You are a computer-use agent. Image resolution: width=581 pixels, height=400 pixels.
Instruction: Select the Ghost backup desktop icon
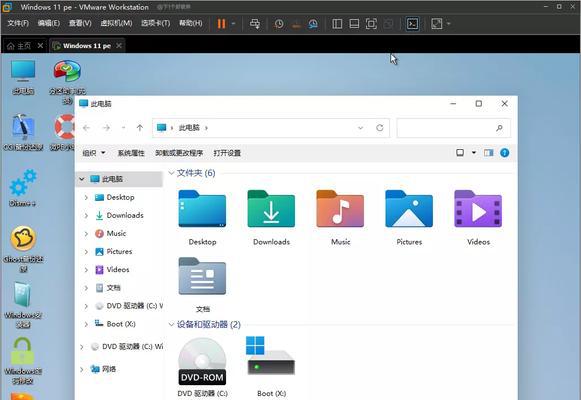pyautogui.click(x=23, y=249)
